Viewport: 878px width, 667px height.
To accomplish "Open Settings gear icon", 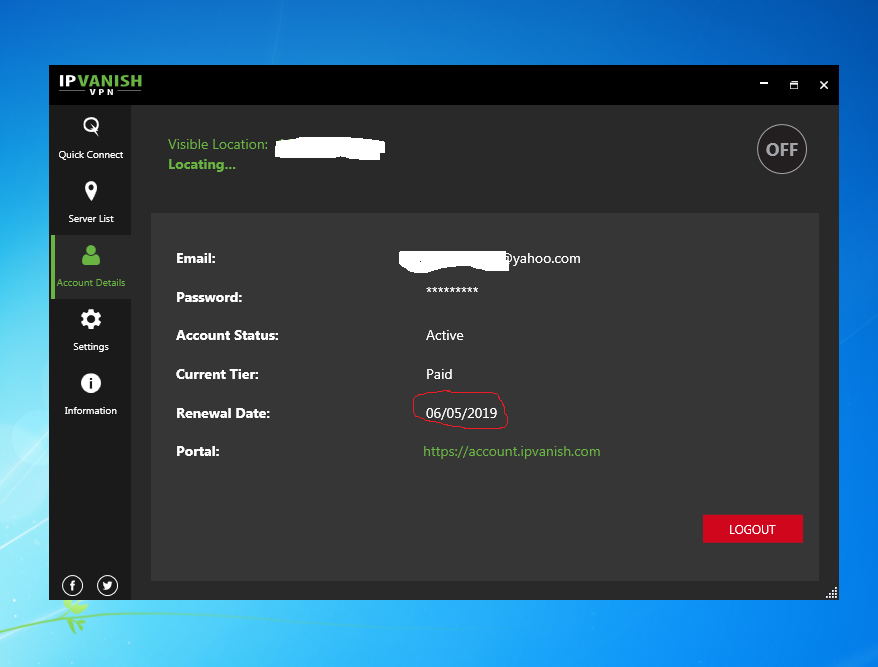I will coord(91,319).
